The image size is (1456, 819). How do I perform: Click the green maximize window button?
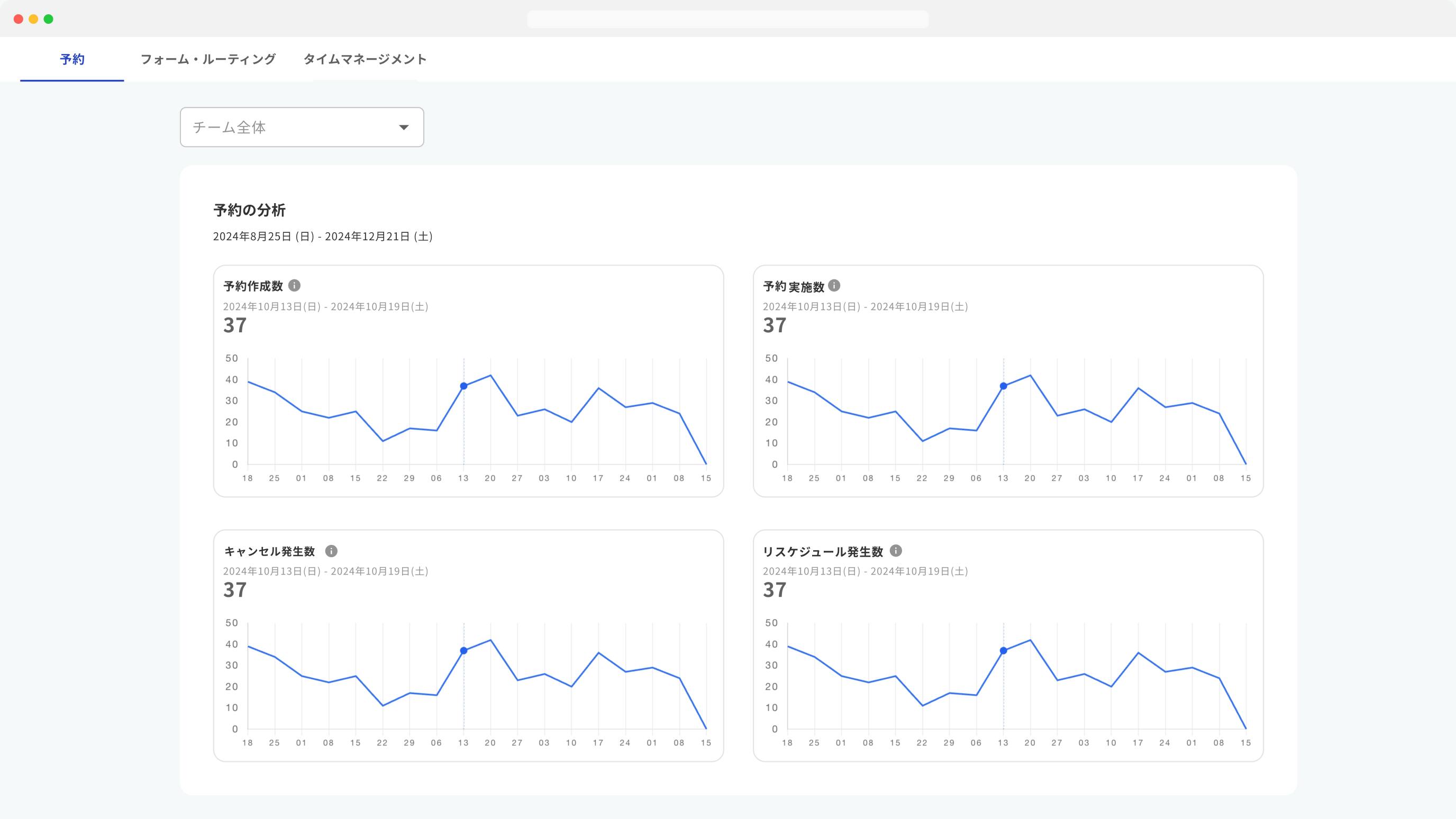(x=49, y=19)
